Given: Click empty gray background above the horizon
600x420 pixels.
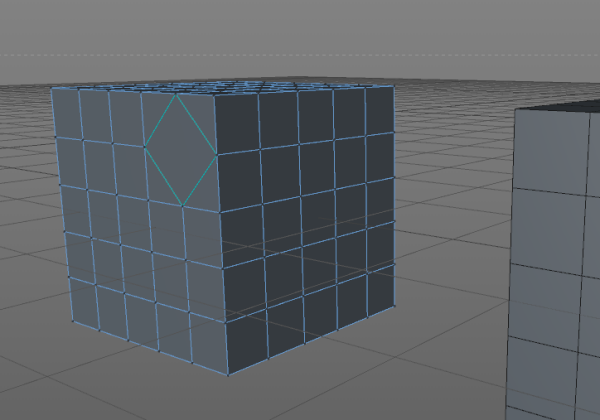Looking at the screenshot, I should click(x=300, y=25).
